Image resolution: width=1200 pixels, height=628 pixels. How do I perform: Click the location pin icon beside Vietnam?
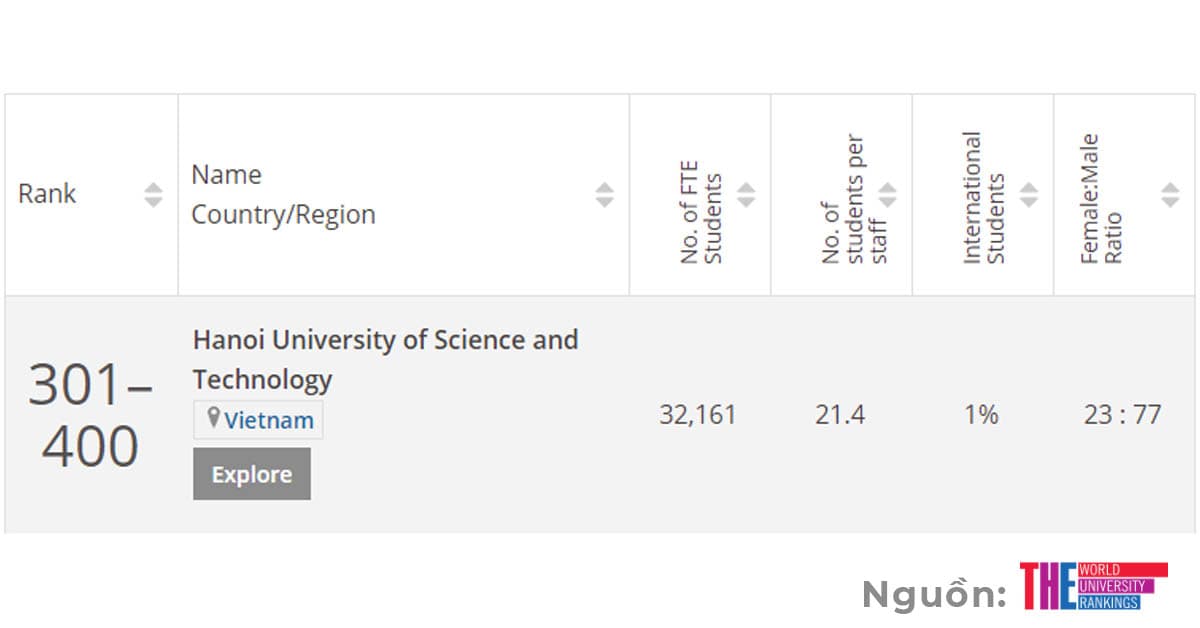tap(213, 419)
